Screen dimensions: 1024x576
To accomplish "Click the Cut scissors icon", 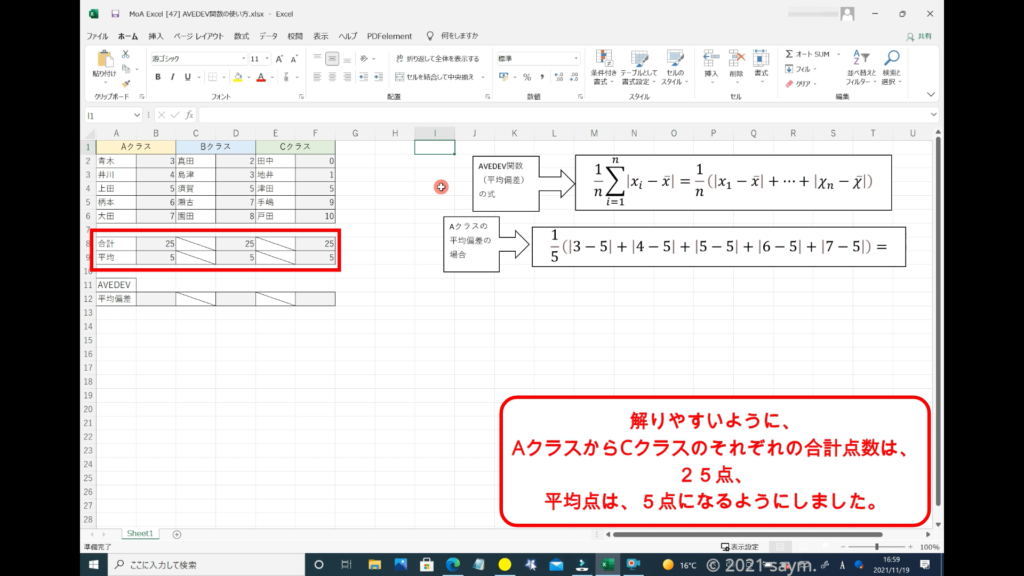I will click(x=127, y=54).
